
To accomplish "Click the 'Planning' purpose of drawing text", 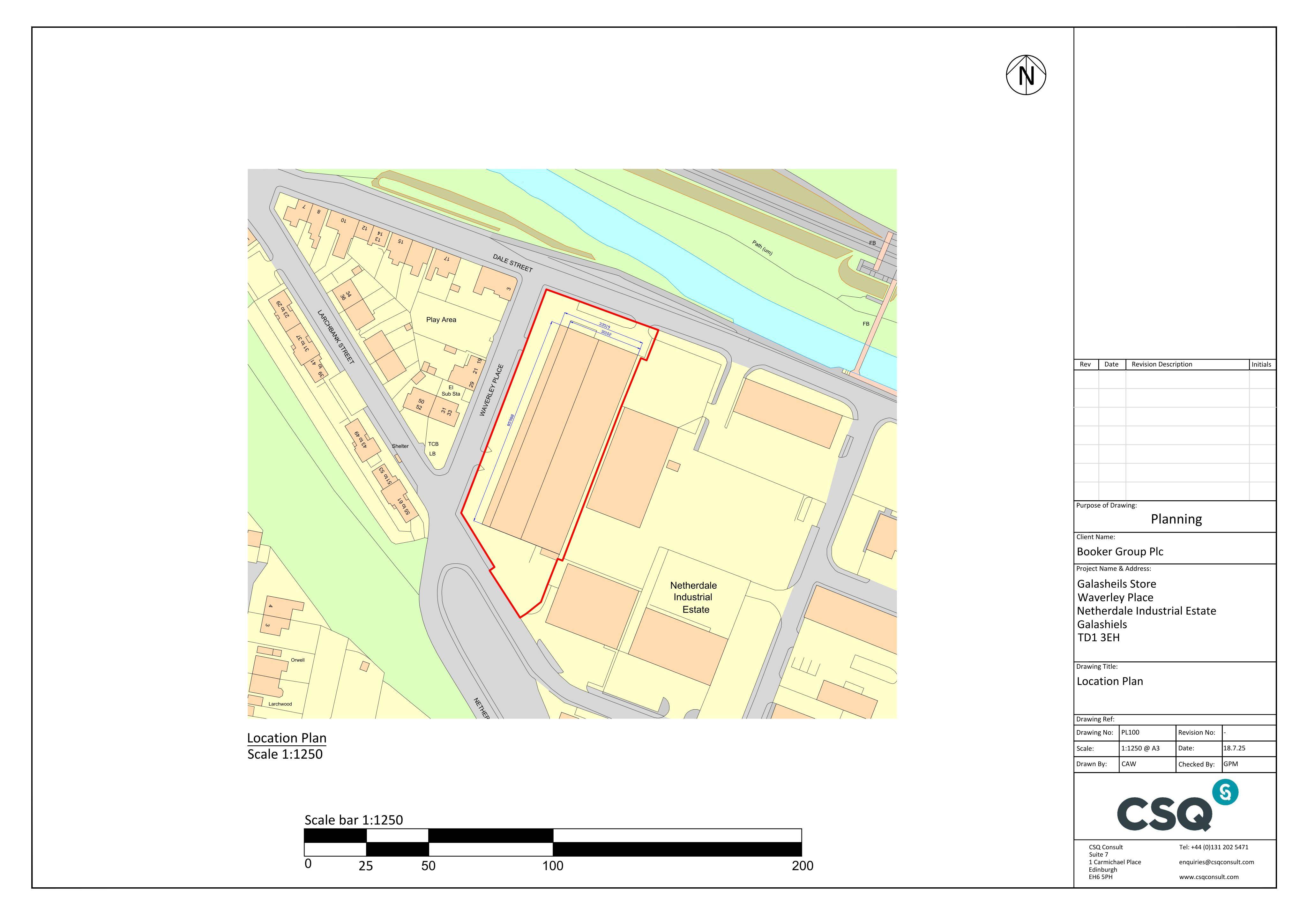I will coord(1176,519).
